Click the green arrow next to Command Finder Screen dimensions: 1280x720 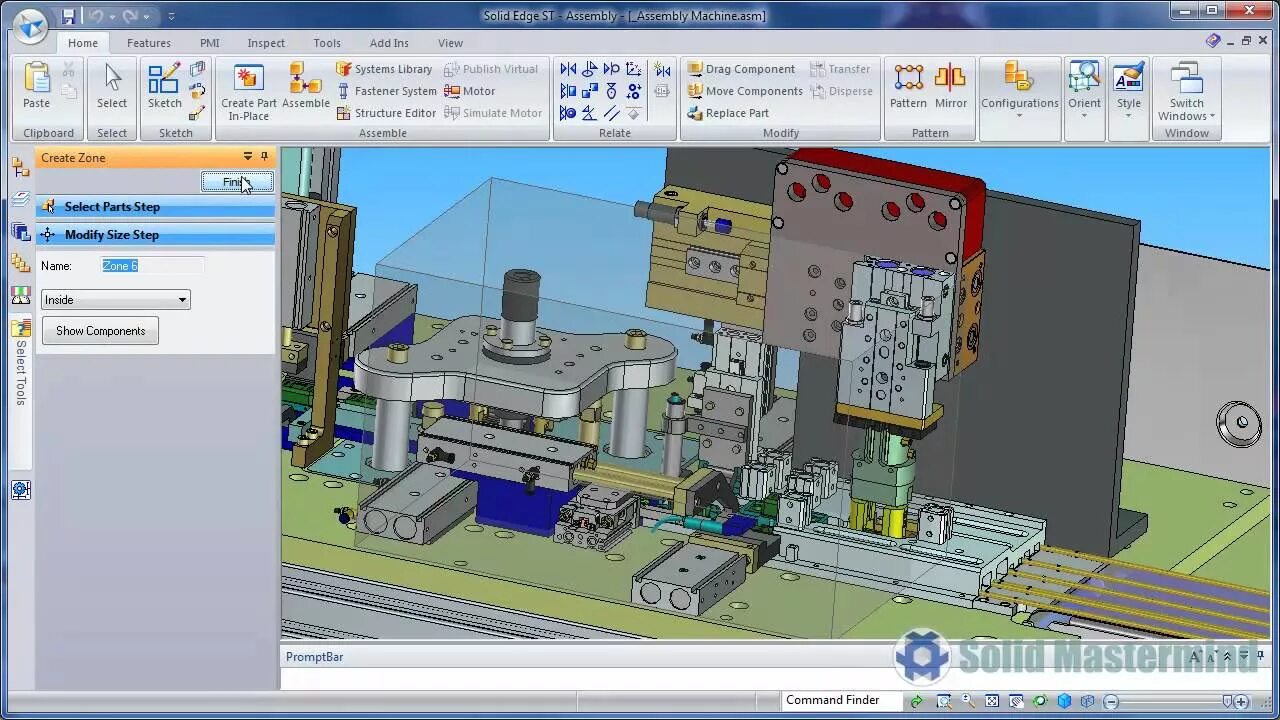click(916, 701)
